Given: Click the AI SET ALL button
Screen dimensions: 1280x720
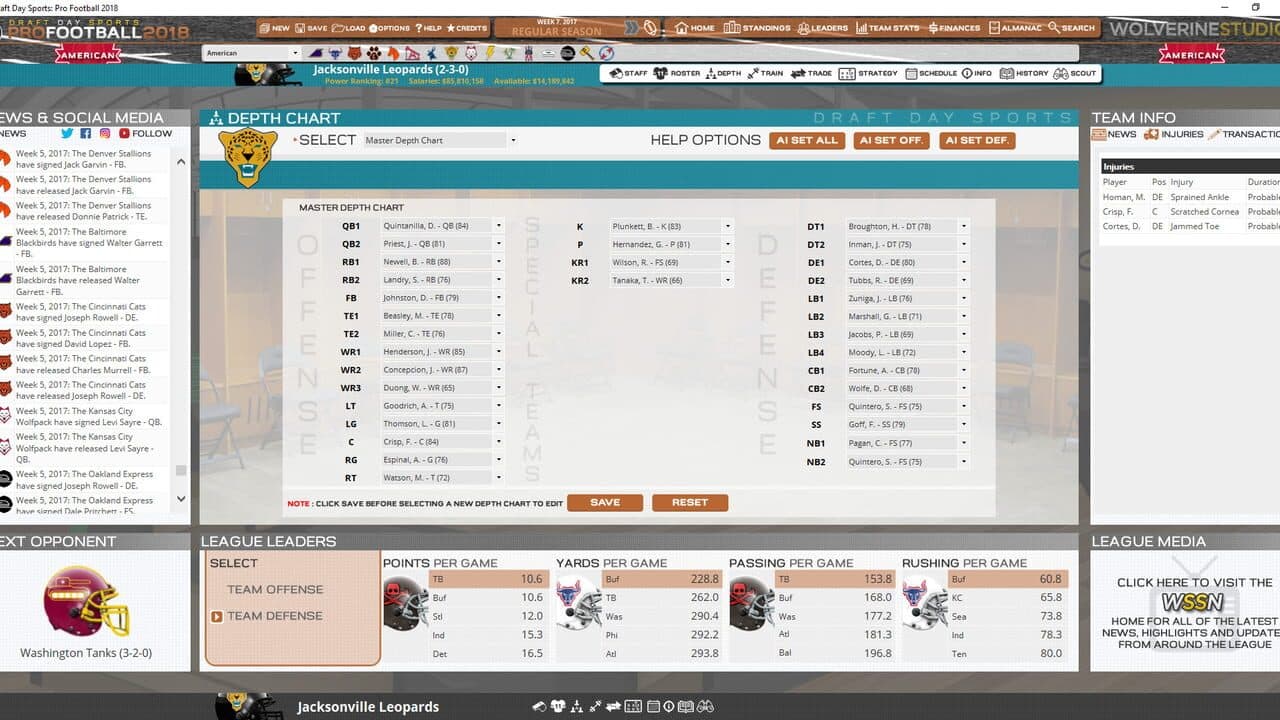Looking at the screenshot, I should (x=807, y=141).
